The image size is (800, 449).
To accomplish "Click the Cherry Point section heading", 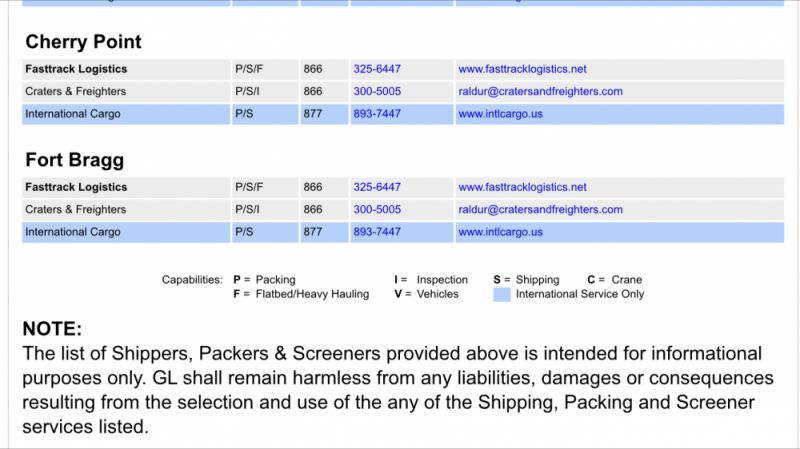I will coord(83,42).
